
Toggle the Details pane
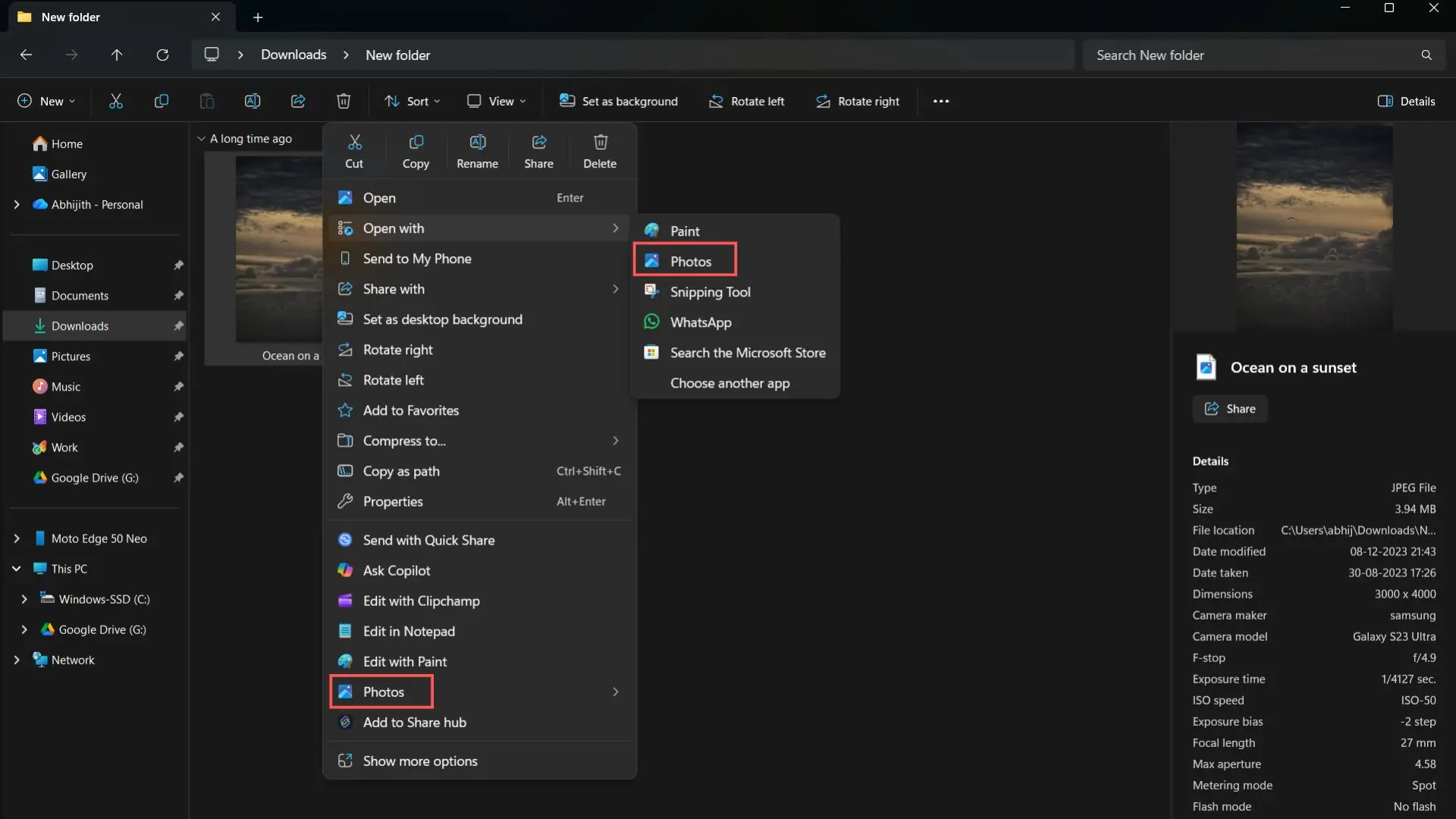[1407, 101]
